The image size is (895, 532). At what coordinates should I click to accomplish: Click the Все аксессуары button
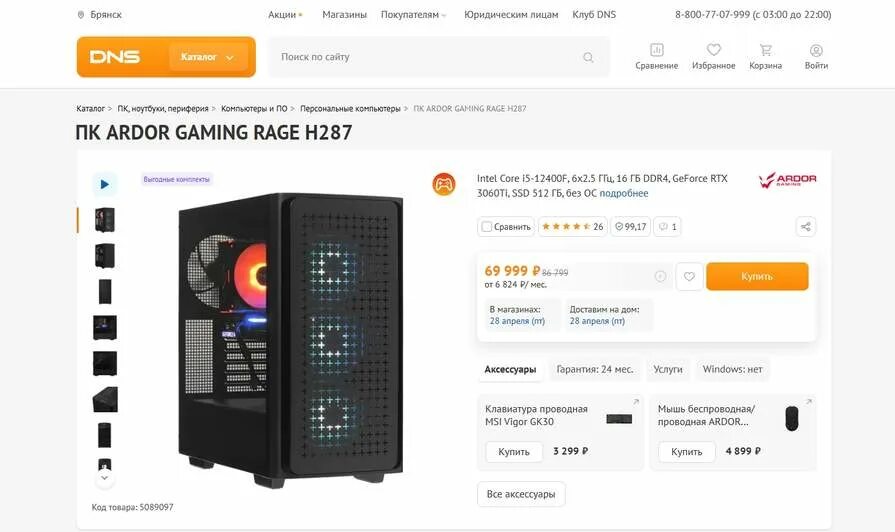pyautogui.click(x=521, y=494)
